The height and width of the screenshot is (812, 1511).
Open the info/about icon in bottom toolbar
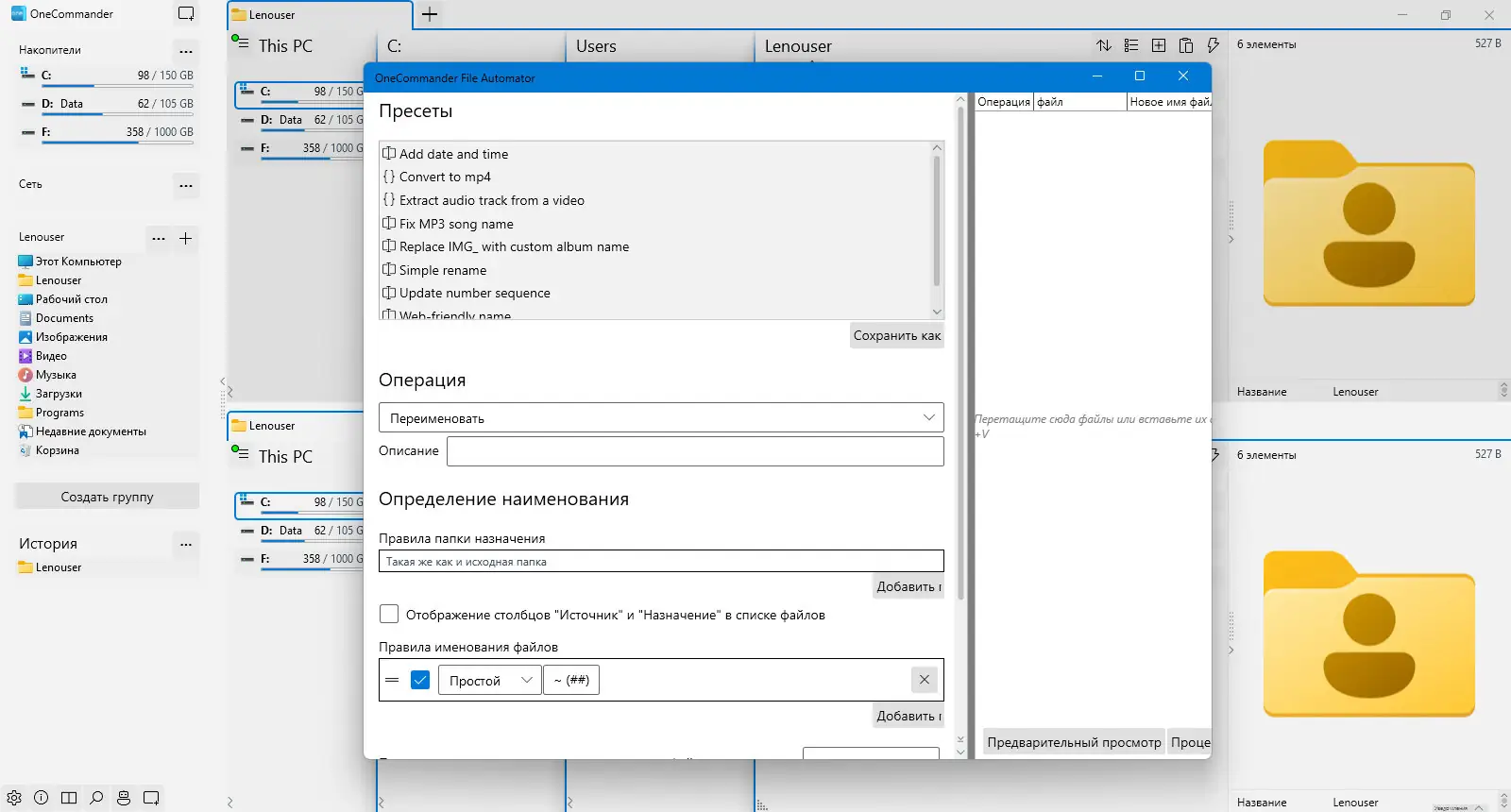[42, 798]
